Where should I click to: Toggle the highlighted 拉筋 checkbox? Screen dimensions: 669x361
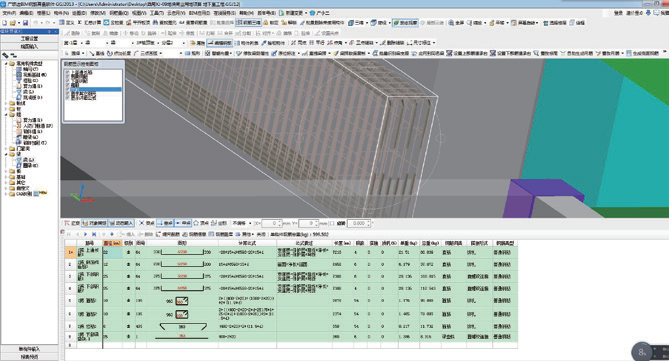(x=67, y=90)
